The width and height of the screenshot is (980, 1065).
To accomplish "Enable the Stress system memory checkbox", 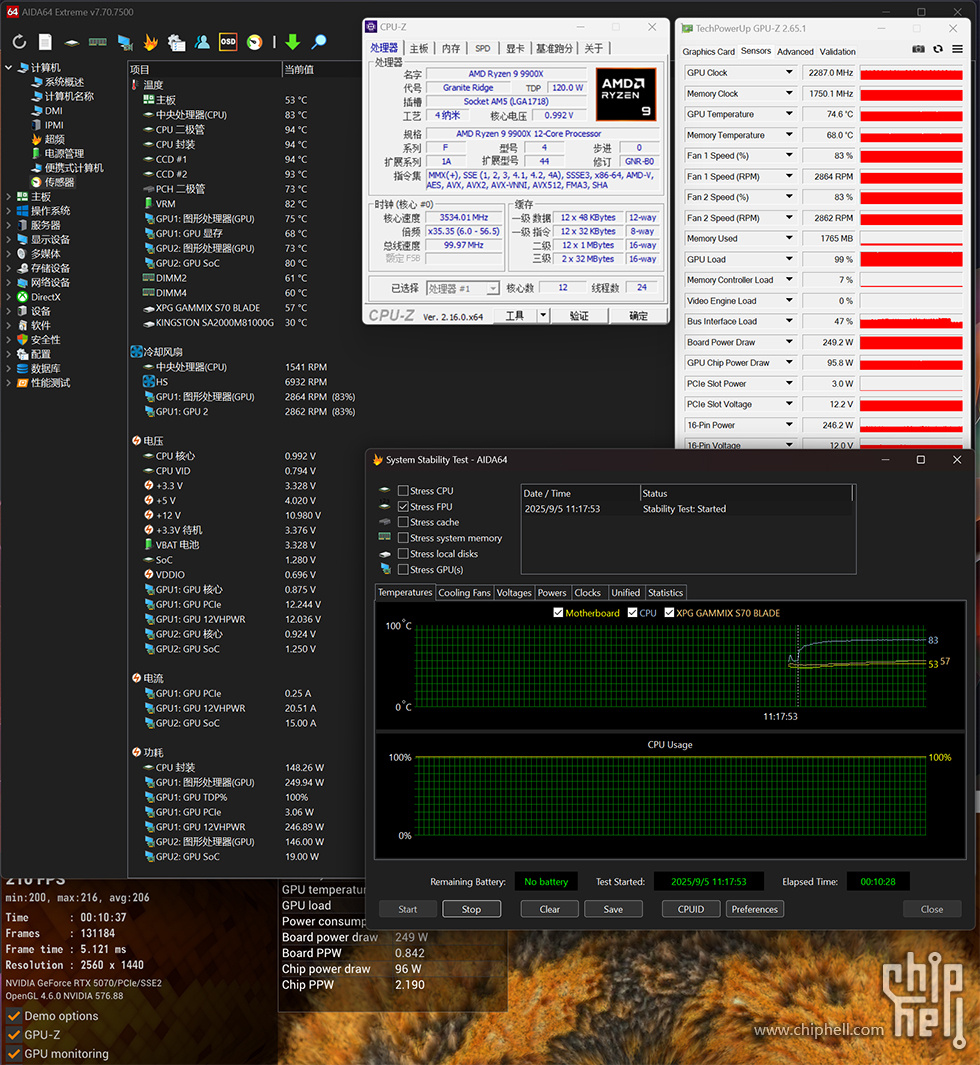I will click(403, 538).
